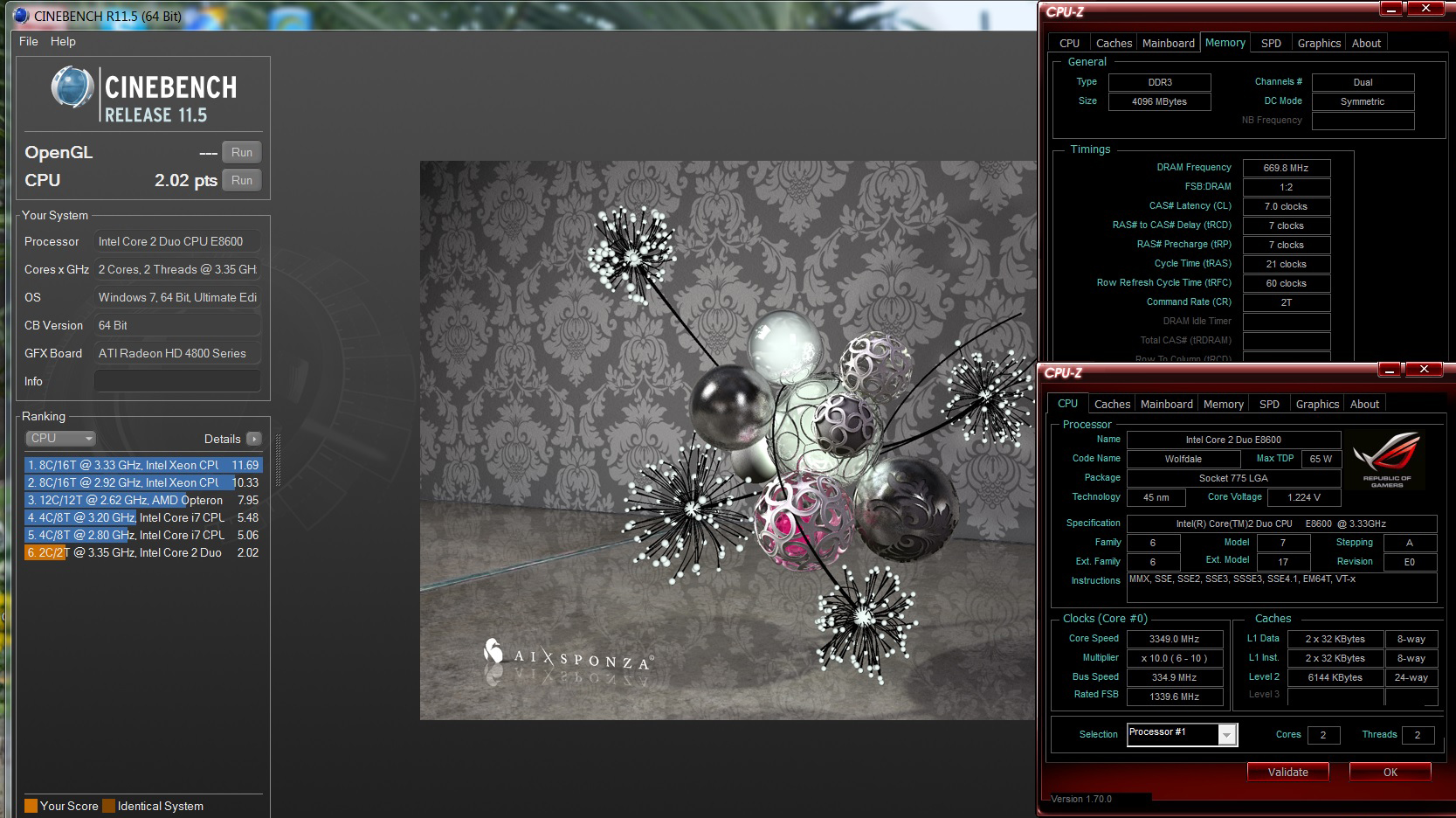Run the CPU benchmark
The height and width of the screenshot is (818, 1456).
242,180
